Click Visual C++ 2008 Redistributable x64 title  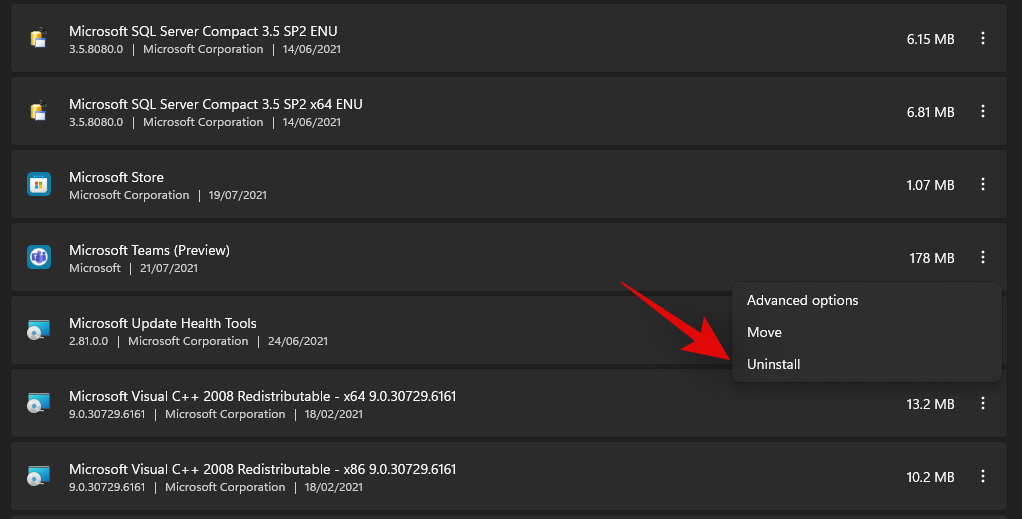(263, 396)
